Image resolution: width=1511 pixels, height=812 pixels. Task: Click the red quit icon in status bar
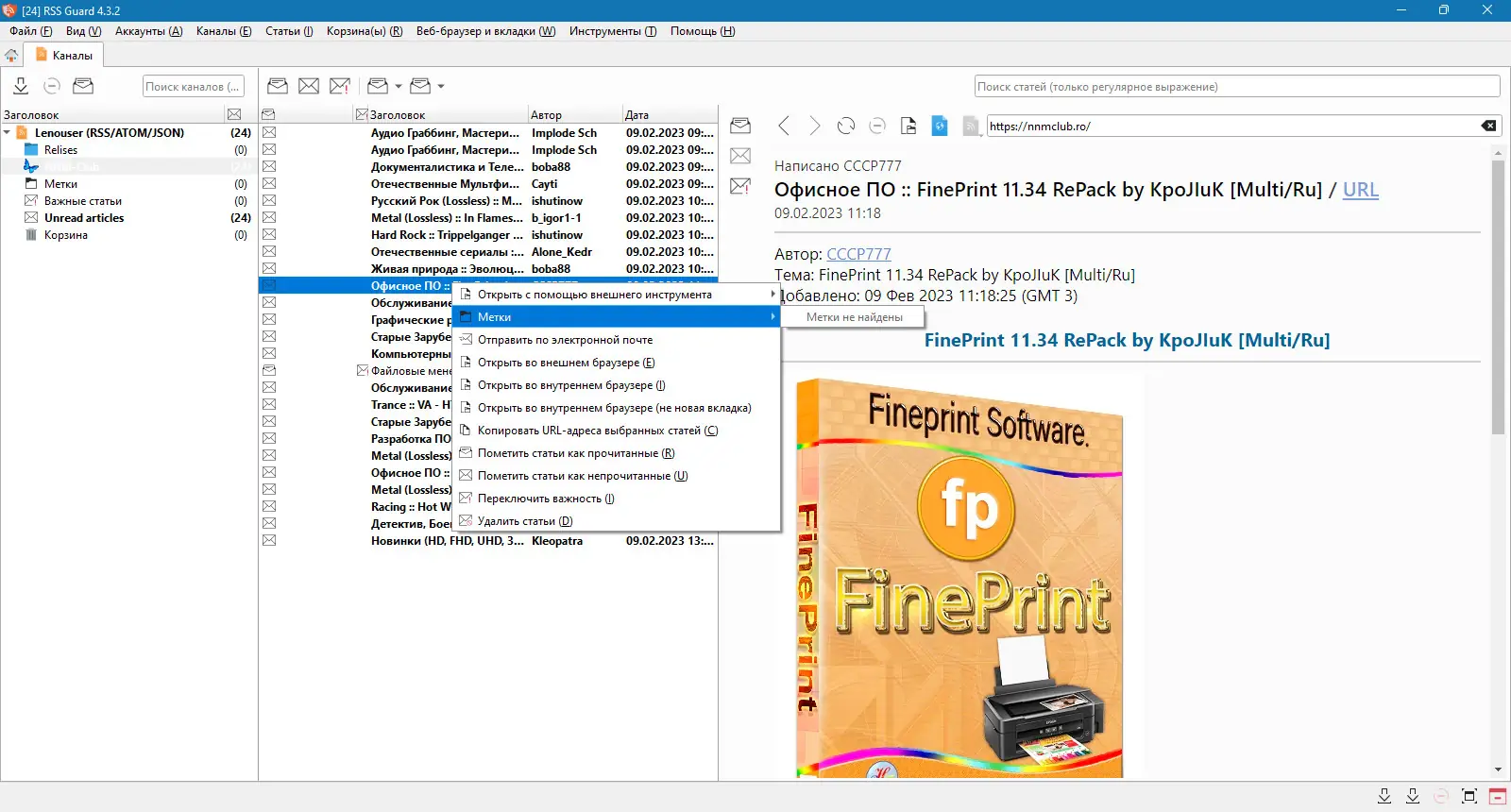tap(1498, 796)
